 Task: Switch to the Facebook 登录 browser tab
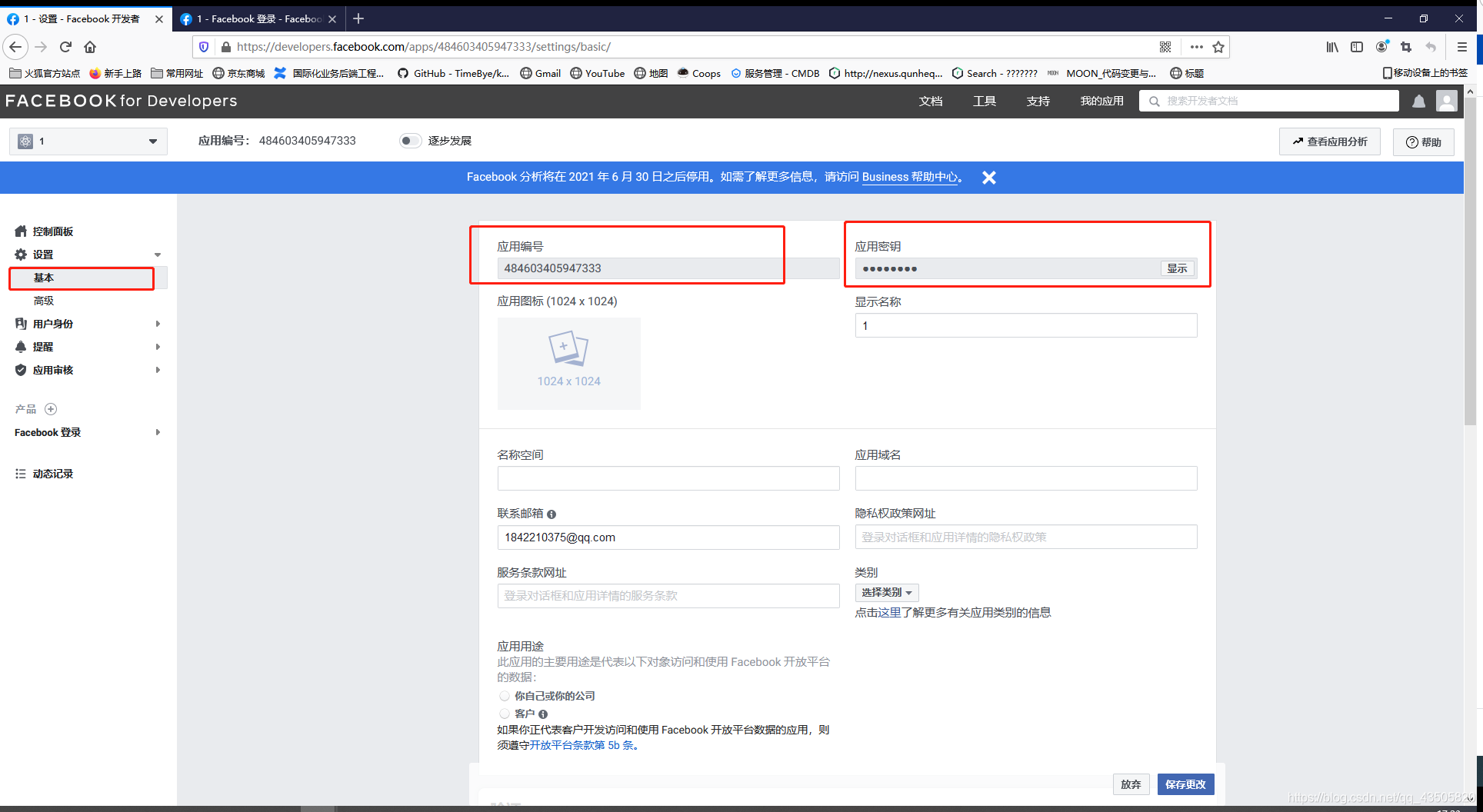tap(258, 19)
